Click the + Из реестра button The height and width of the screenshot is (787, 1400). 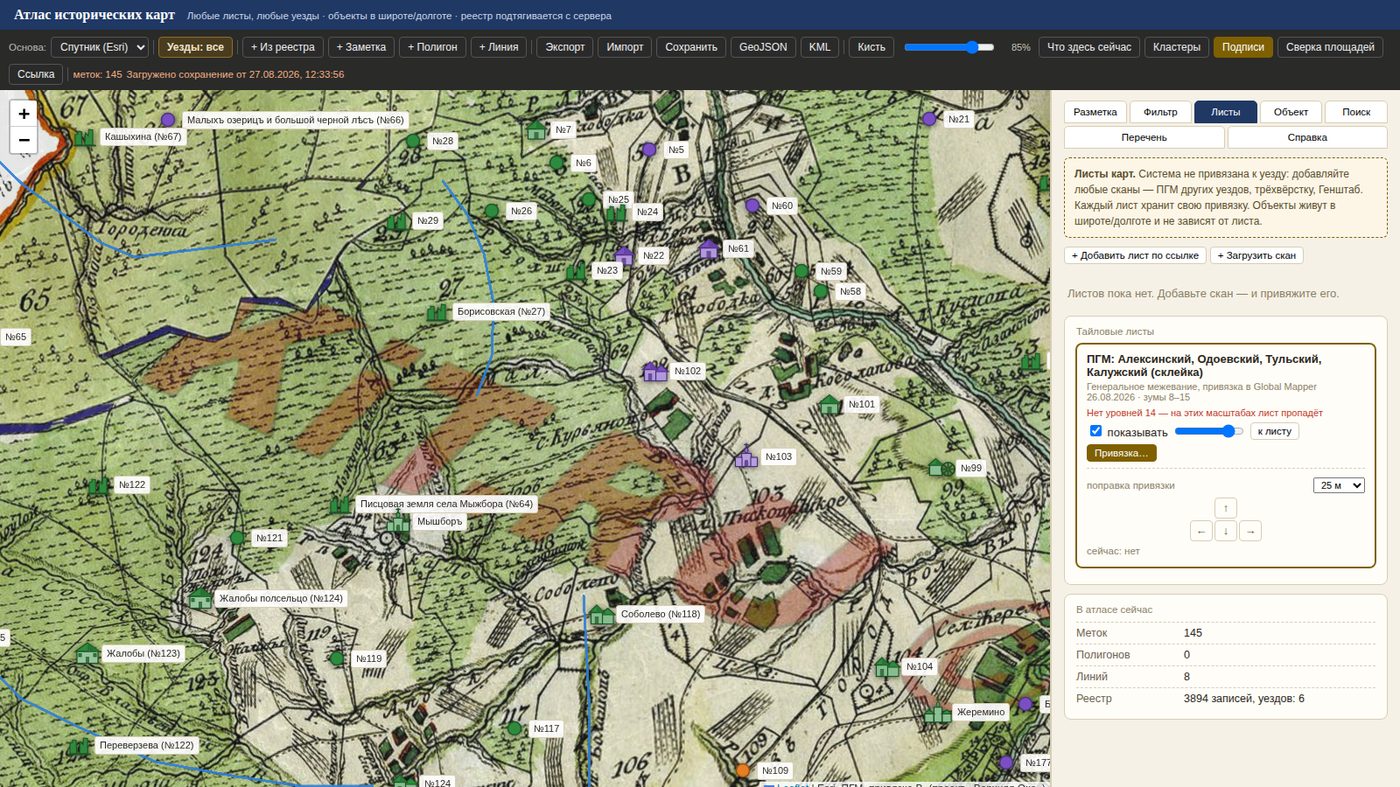(x=283, y=47)
